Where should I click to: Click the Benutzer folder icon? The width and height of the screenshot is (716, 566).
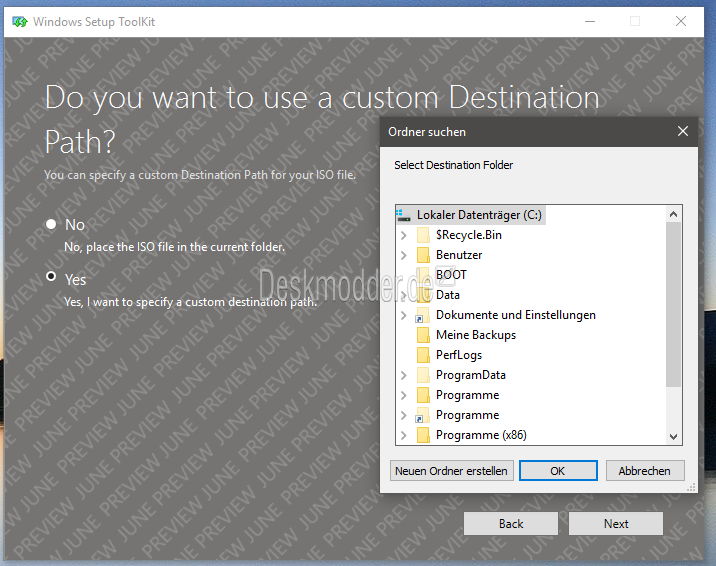pos(423,255)
